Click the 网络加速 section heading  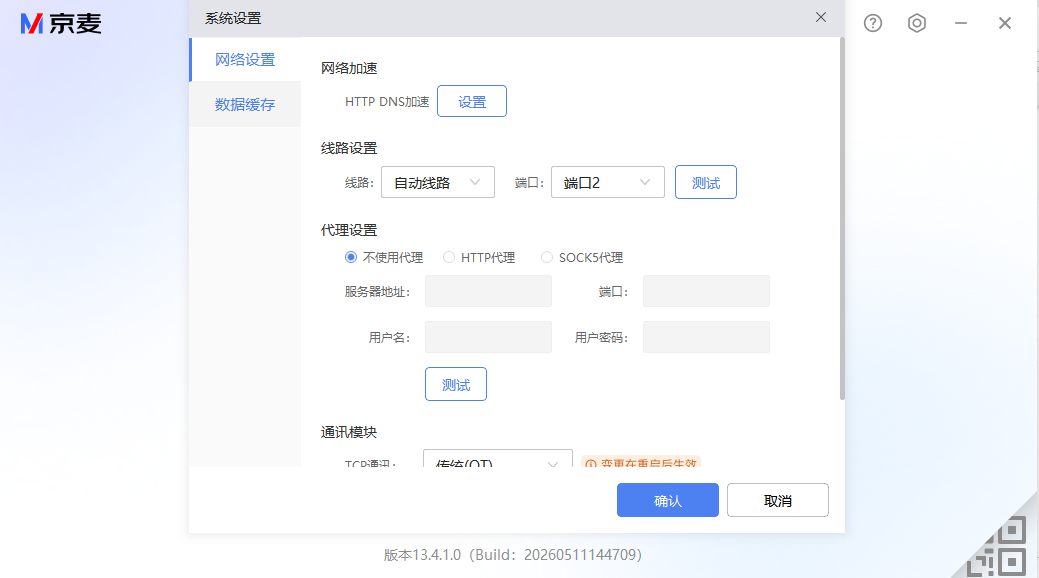(x=349, y=68)
